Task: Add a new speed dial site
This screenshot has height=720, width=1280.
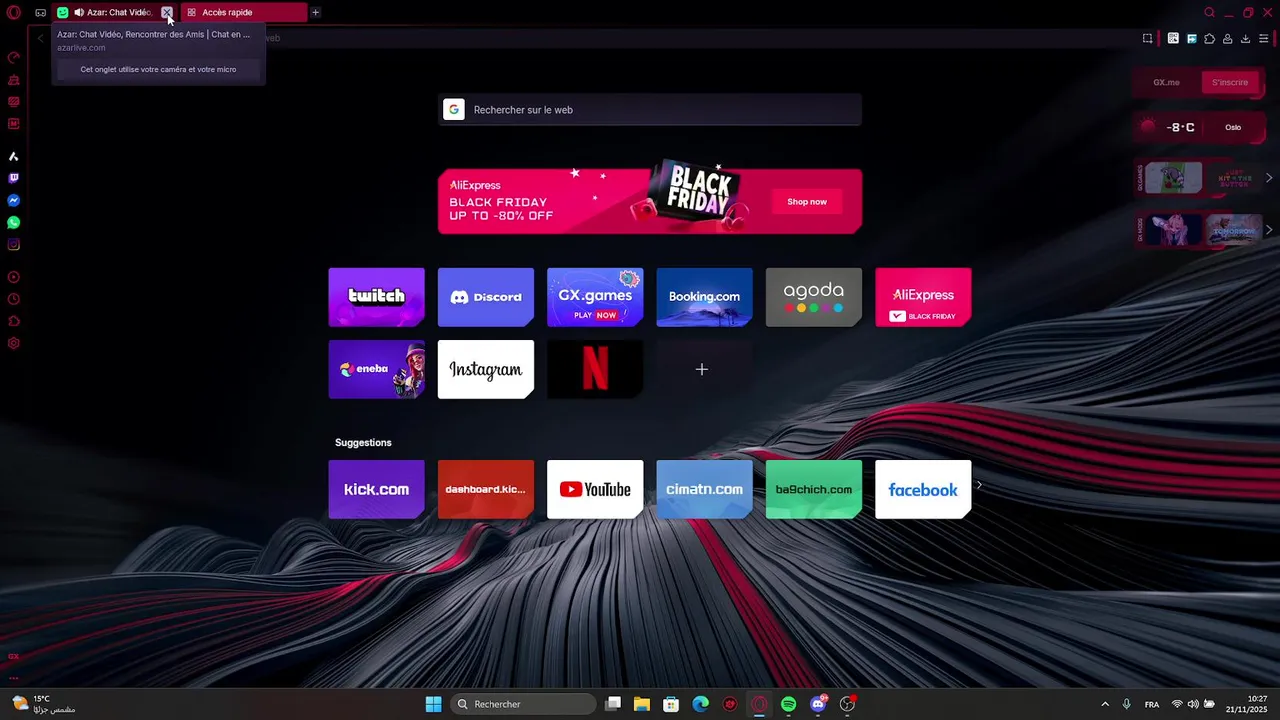Action: point(704,369)
